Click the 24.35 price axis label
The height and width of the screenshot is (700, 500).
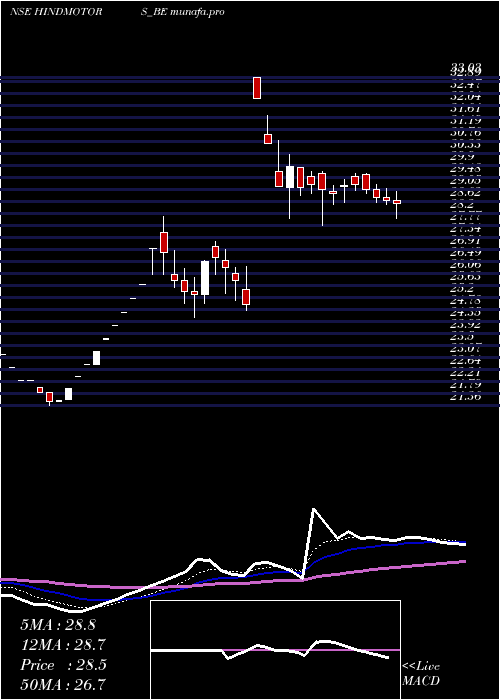(x=466, y=313)
